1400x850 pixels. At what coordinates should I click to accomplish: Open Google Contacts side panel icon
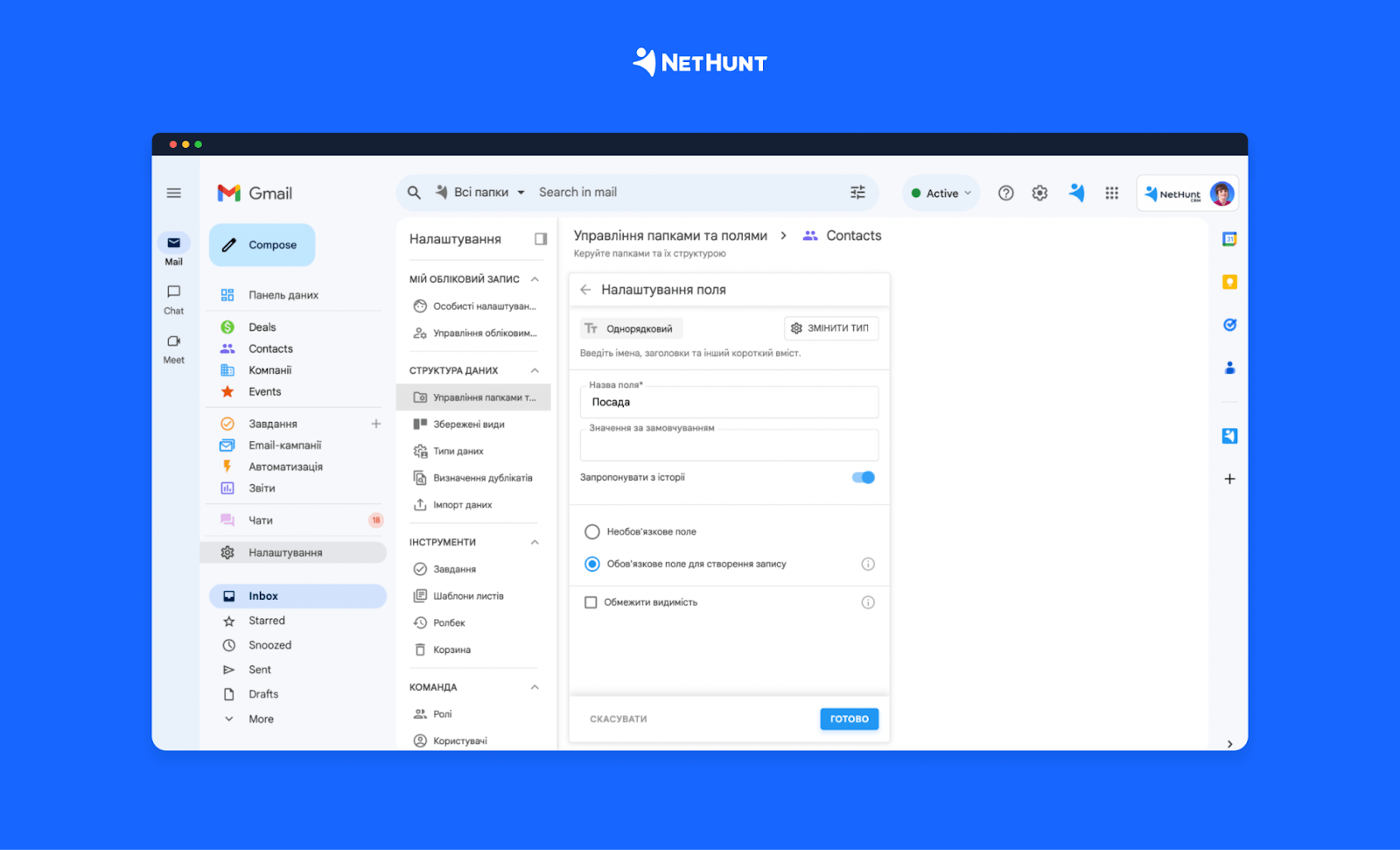click(1229, 368)
